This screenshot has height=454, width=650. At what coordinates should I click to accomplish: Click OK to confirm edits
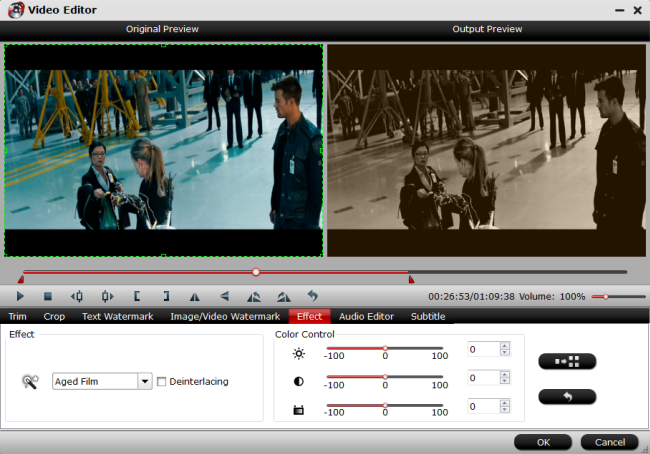click(543, 442)
